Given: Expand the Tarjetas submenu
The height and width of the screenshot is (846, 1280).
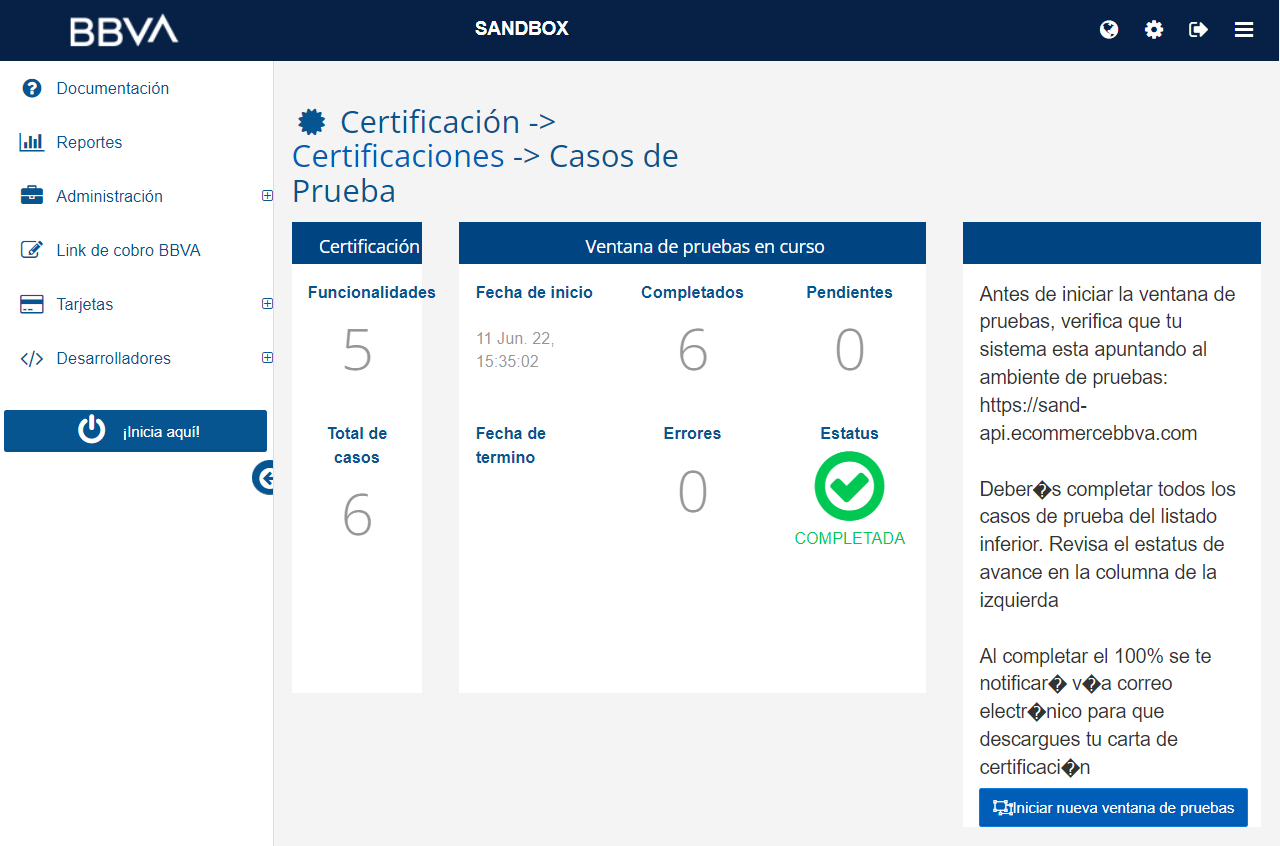Looking at the screenshot, I should (267, 304).
